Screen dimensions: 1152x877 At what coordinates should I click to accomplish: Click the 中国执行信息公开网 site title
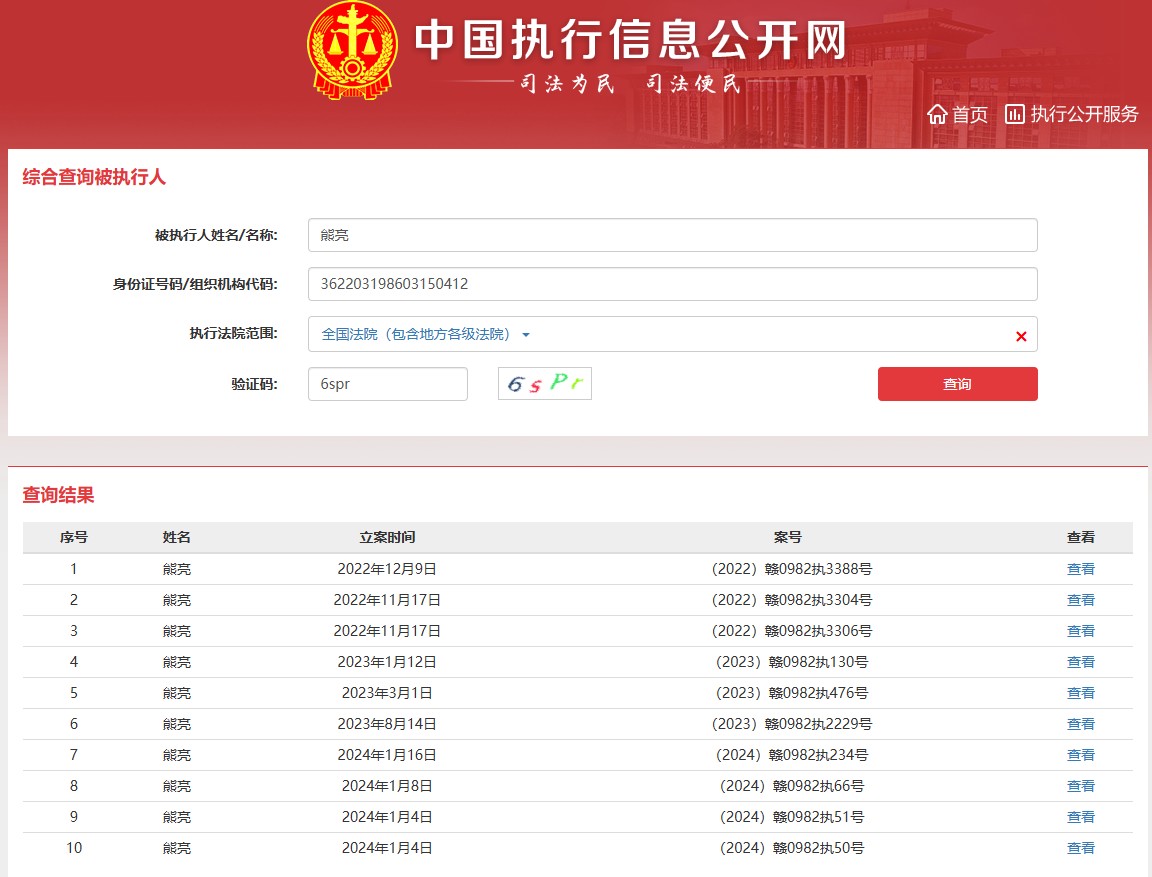tap(630, 39)
